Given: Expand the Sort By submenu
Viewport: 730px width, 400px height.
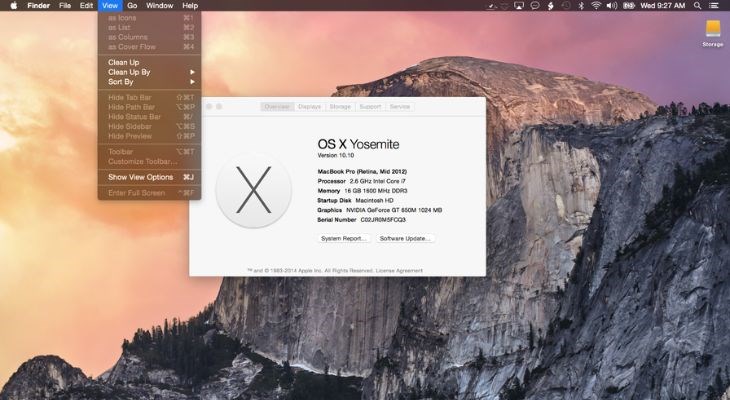Looking at the screenshot, I should 149,82.
